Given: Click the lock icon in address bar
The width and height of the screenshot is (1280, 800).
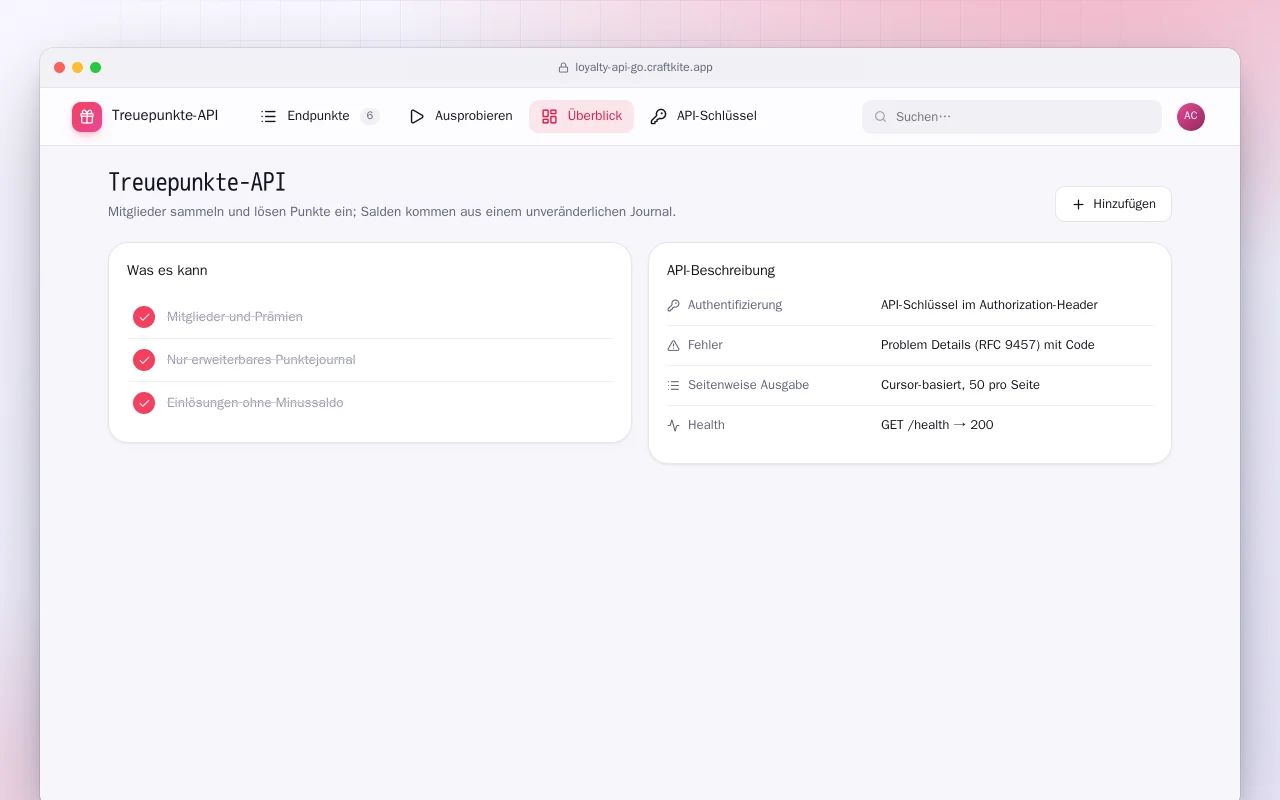Looking at the screenshot, I should click(x=563, y=68).
